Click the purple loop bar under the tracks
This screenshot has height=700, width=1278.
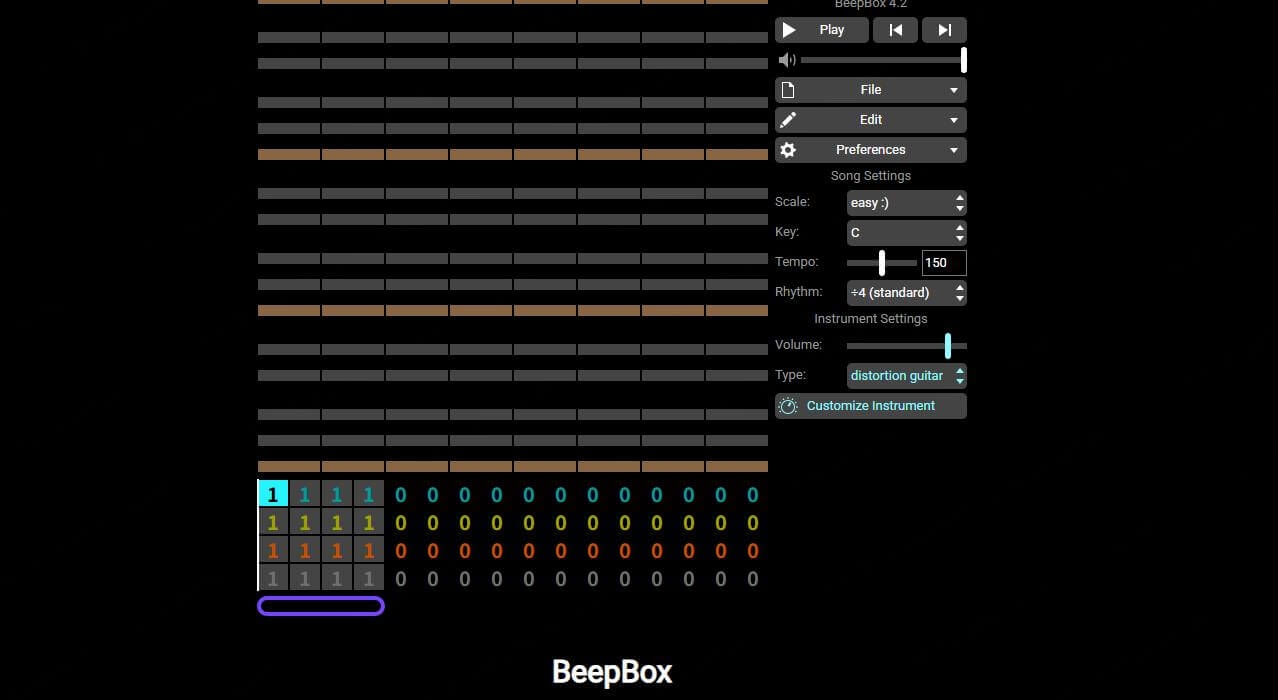321,606
